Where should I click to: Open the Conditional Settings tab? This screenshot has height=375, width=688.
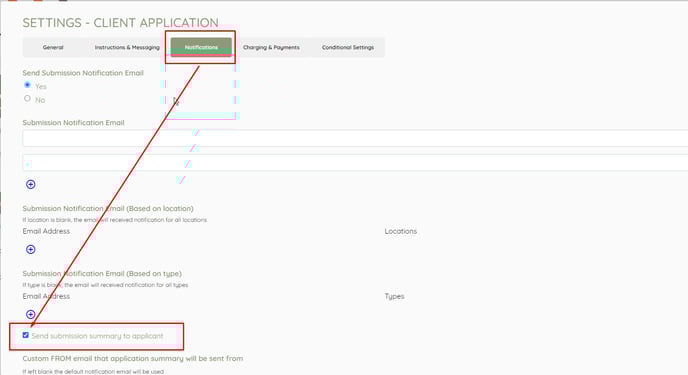coord(348,47)
